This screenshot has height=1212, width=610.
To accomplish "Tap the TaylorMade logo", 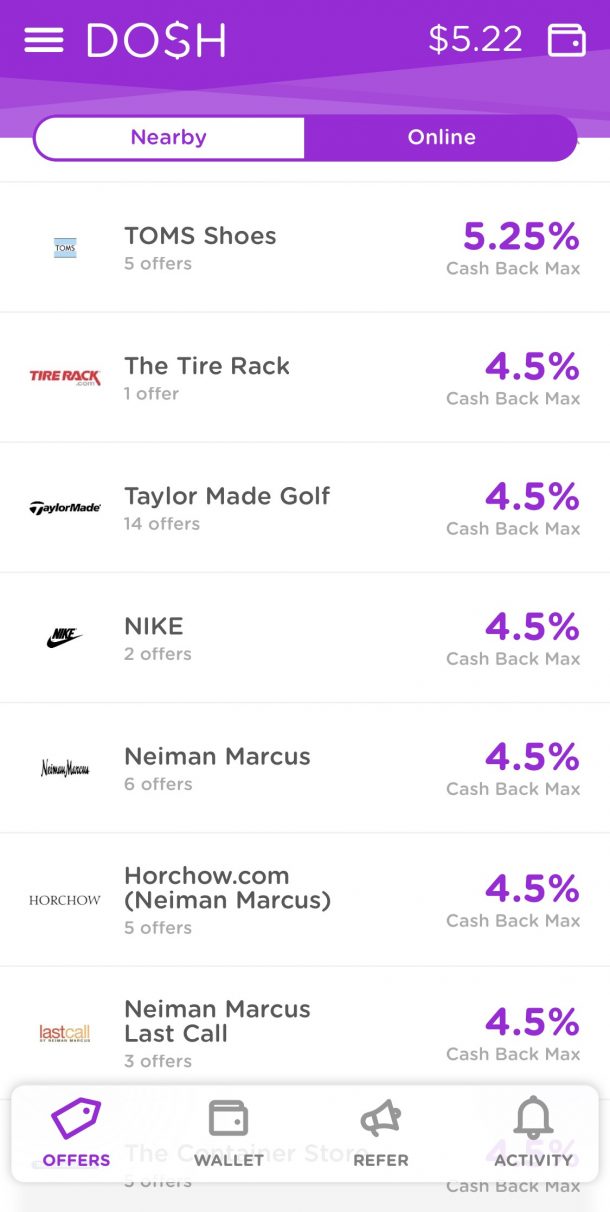I will 65,508.
